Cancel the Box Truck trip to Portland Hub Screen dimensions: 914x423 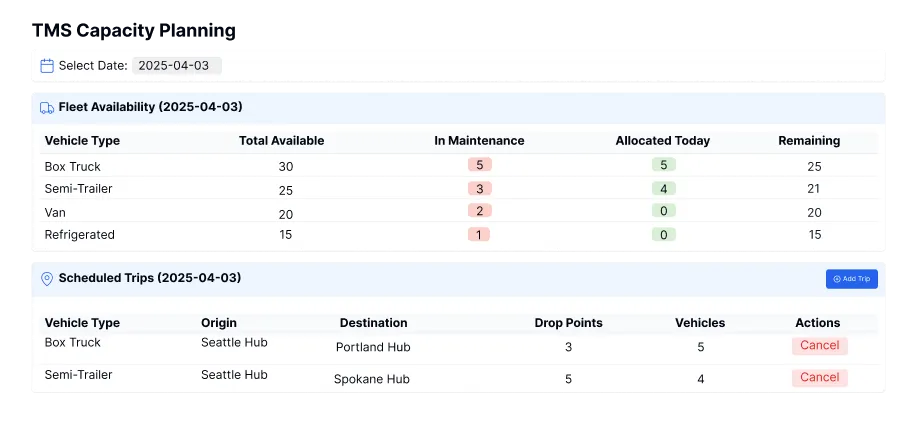pos(819,346)
